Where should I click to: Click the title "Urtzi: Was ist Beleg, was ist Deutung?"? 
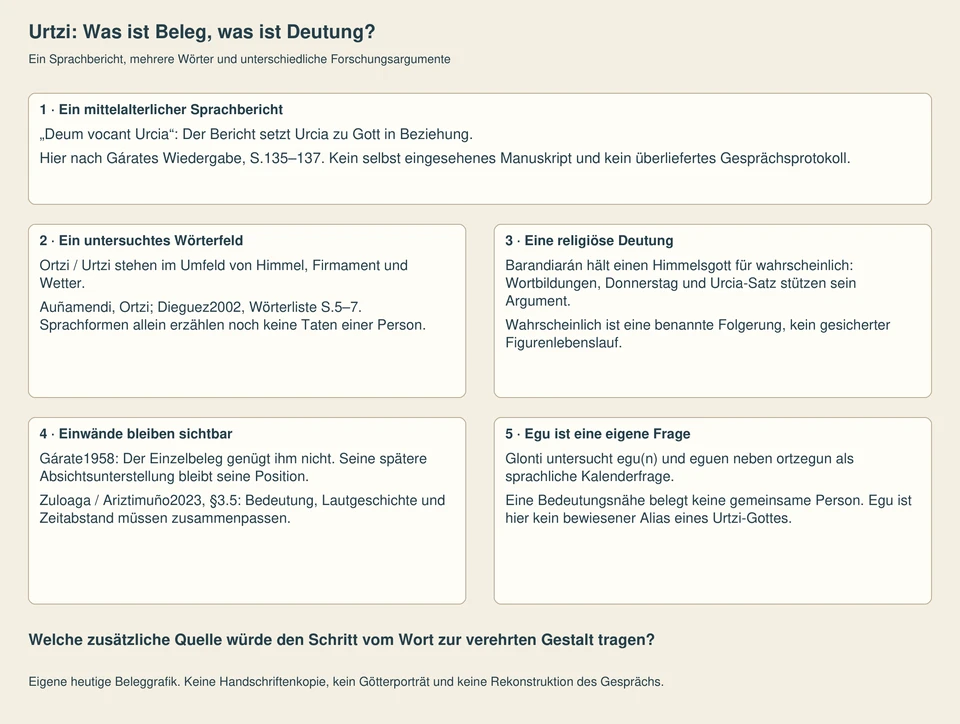pos(202,32)
